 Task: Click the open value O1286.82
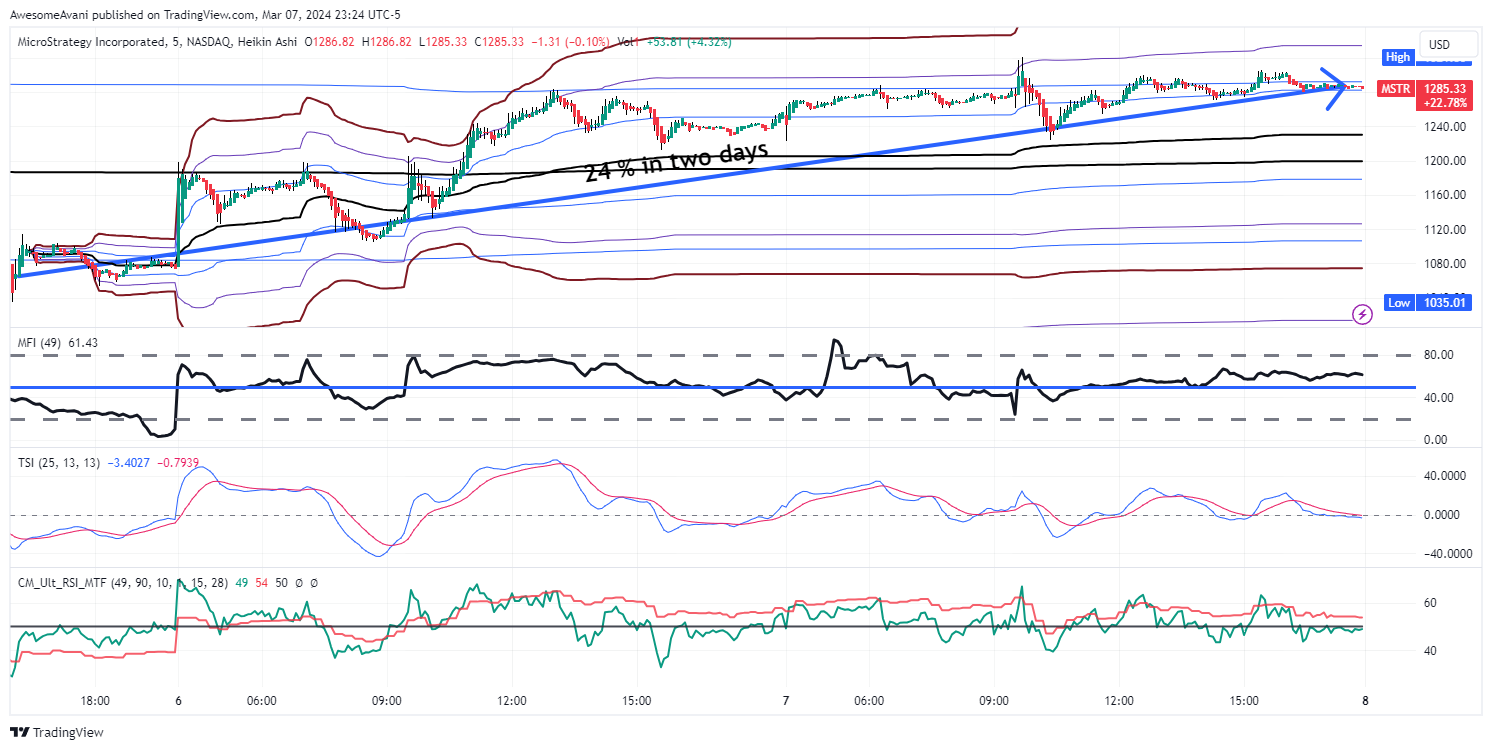(332, 42)
